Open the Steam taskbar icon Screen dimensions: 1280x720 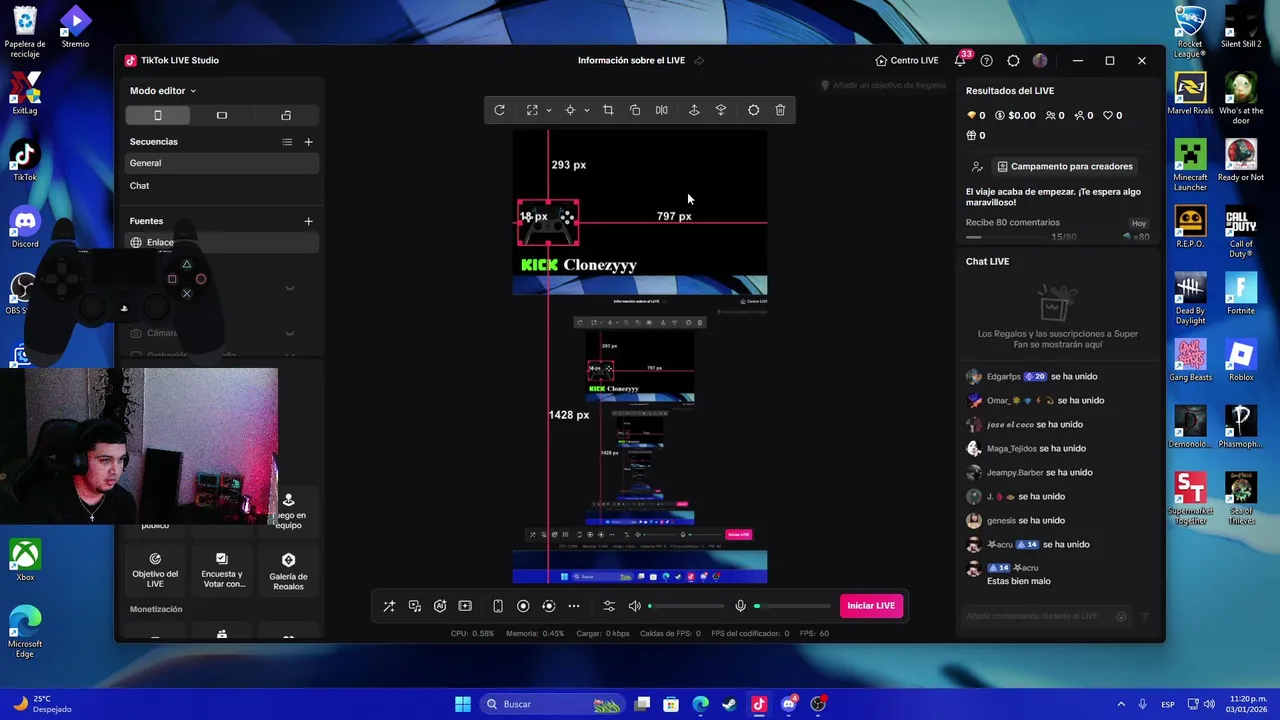click(730, 704)
